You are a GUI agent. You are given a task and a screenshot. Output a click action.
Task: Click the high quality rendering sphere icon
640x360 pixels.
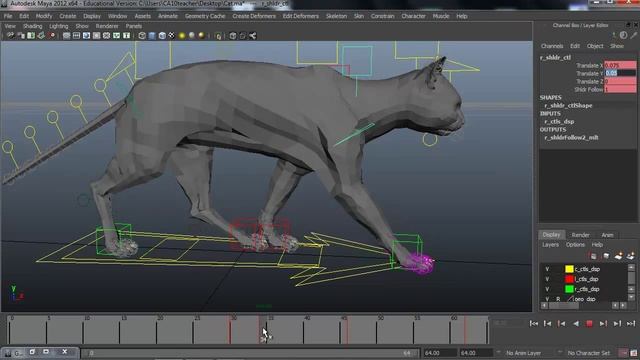[x=202, y=36]
